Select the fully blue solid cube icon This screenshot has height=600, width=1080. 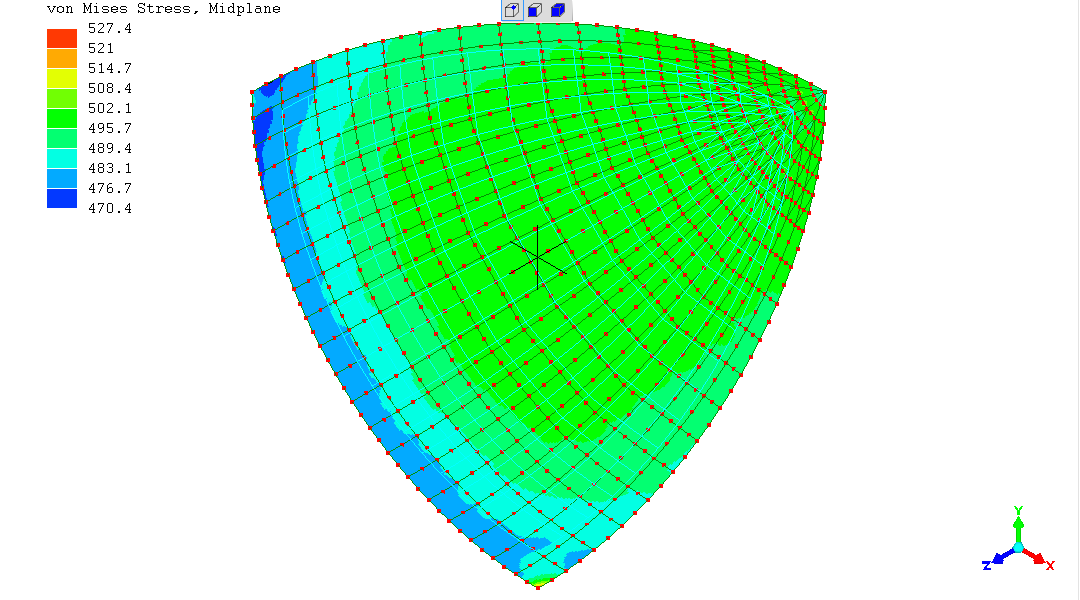(x=558, y=11)
